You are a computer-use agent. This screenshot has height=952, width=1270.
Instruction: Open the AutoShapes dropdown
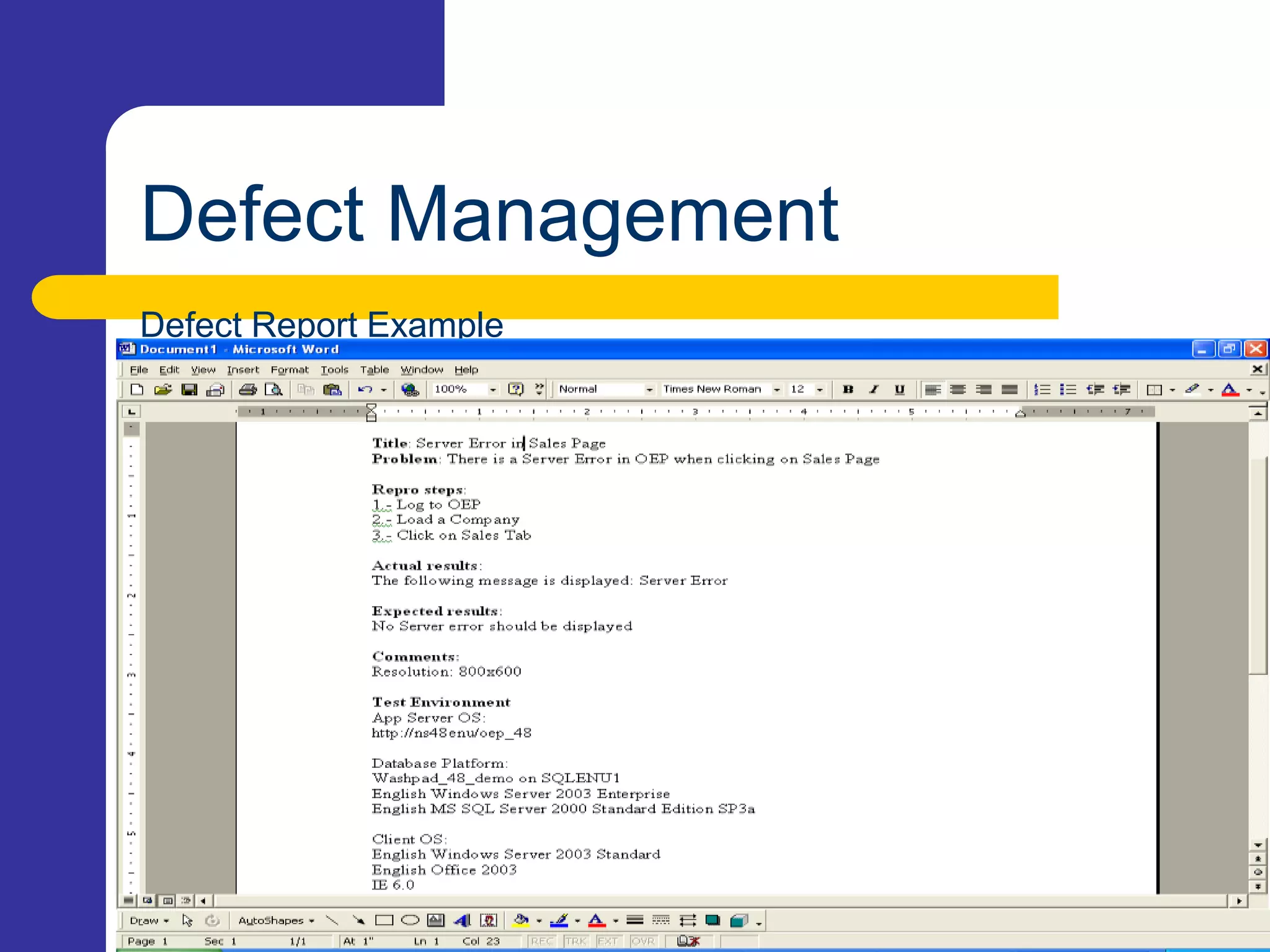(x=276, y=920)
